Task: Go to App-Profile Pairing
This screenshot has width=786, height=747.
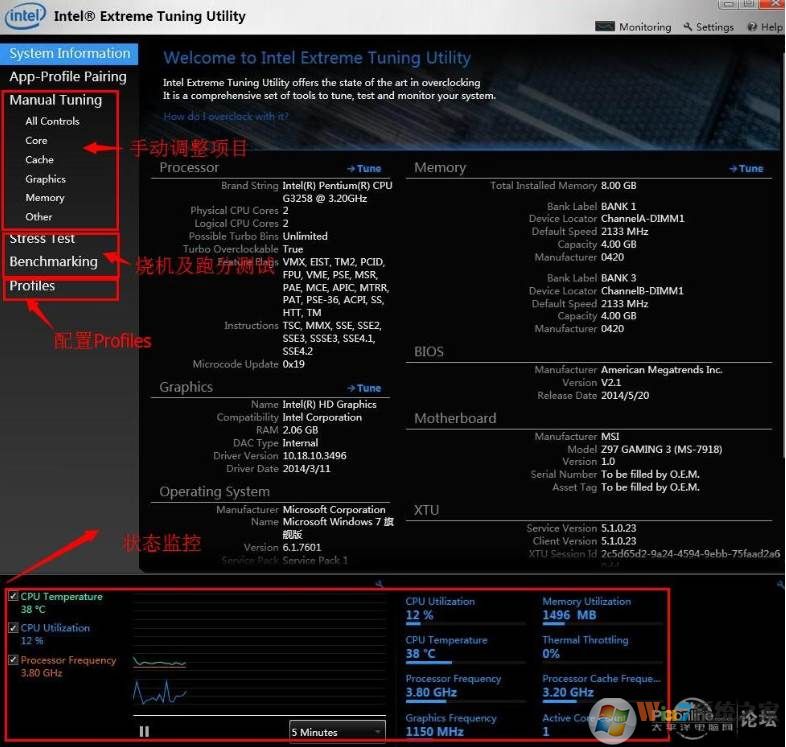Action: pos(68,77)
